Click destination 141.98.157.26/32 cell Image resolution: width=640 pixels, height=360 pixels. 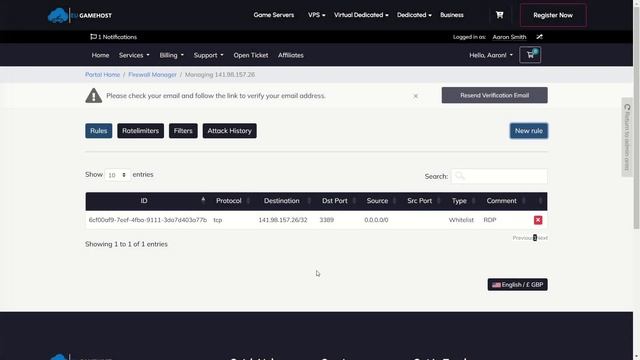[282, 220]
